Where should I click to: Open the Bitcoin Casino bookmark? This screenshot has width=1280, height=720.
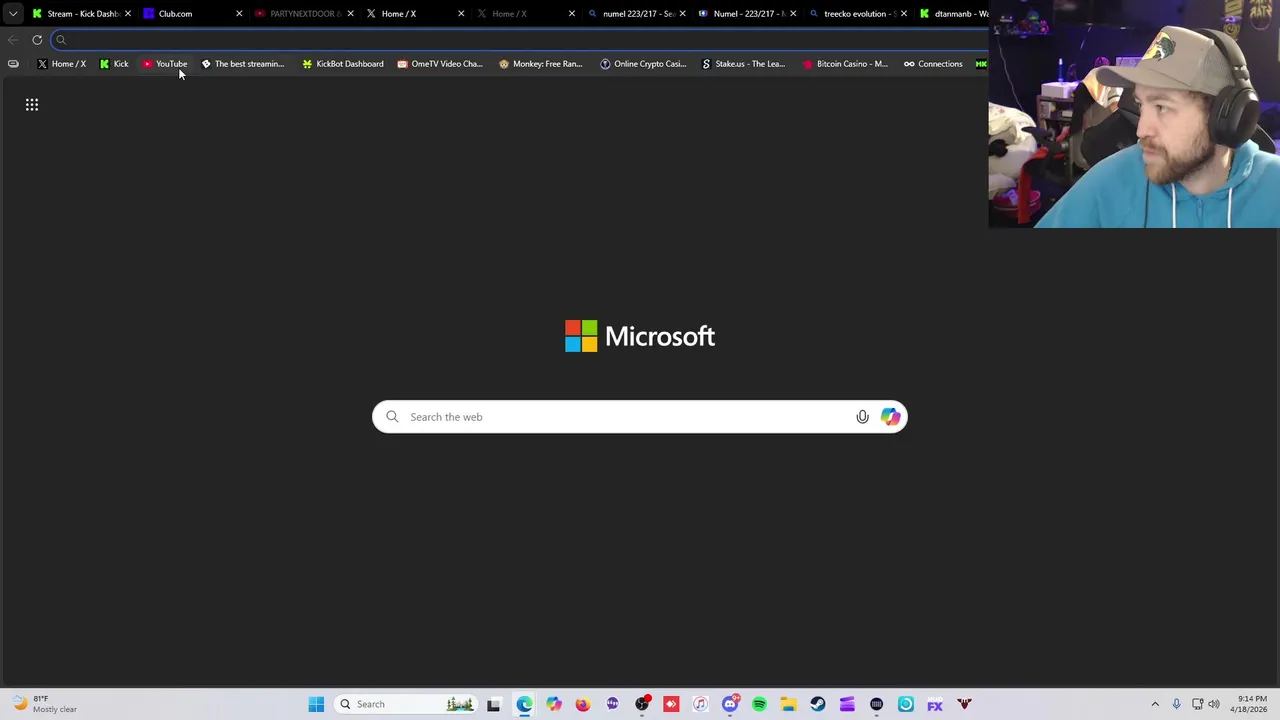[x=845, y=64]
